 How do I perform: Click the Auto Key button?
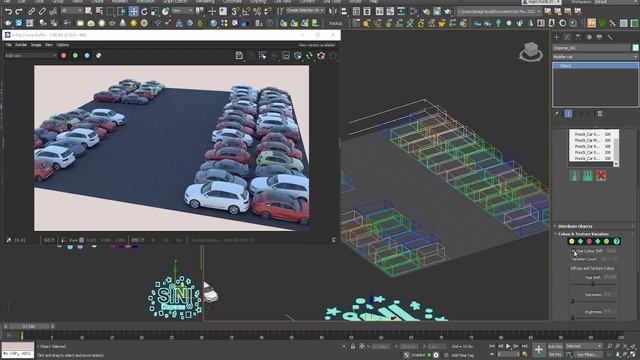coord(555,346)
